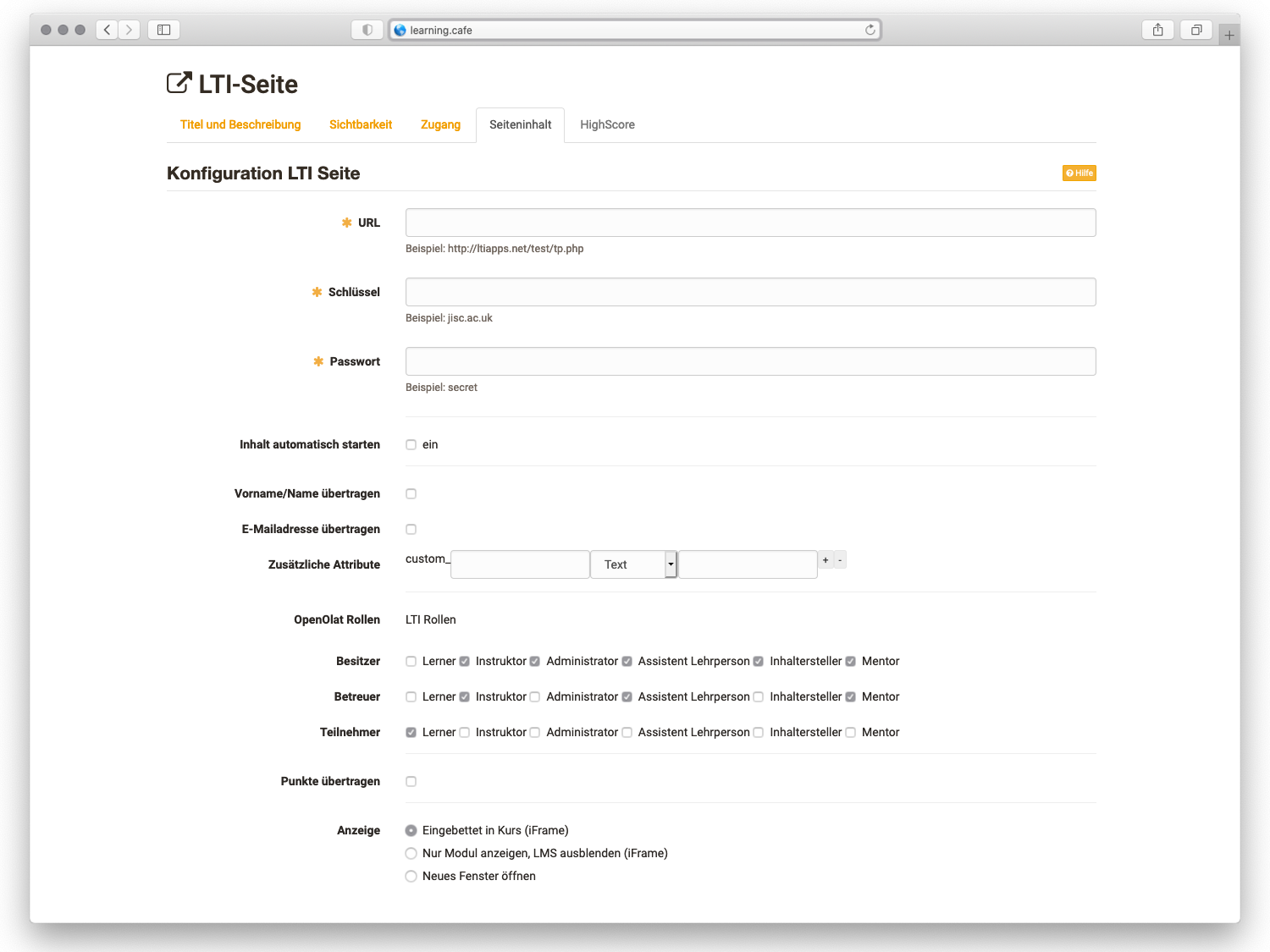The height and width of the screenshot is (952, 1270).
Task: Enable Vorname/Name übertragen checkbox
Action: (411, 493)
